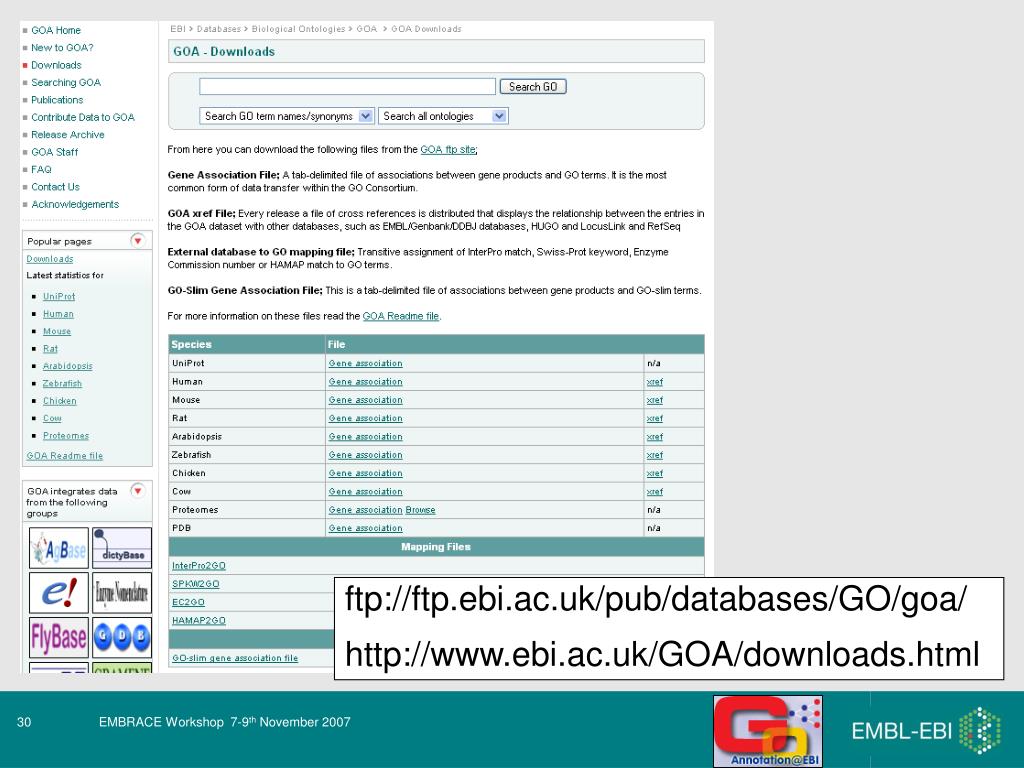This screenshot has height=768, width=1024.
Task: Open Cow statistics link
Action: point(52,419)
